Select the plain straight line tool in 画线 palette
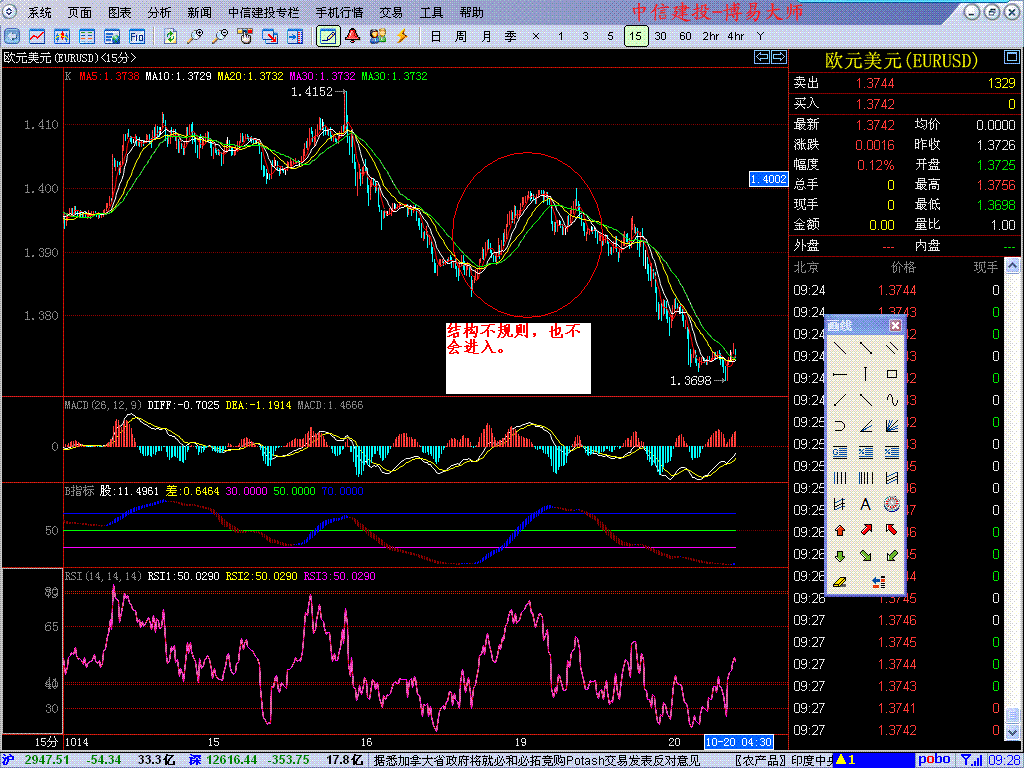This screenshot has width=1024, height=768. pos(840,348)
